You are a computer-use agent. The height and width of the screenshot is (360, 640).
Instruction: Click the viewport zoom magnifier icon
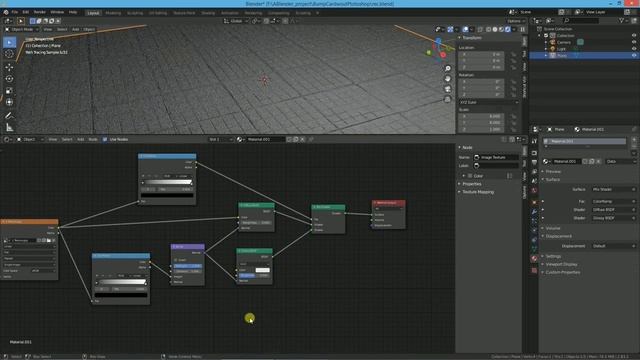[x=448, y=68]
